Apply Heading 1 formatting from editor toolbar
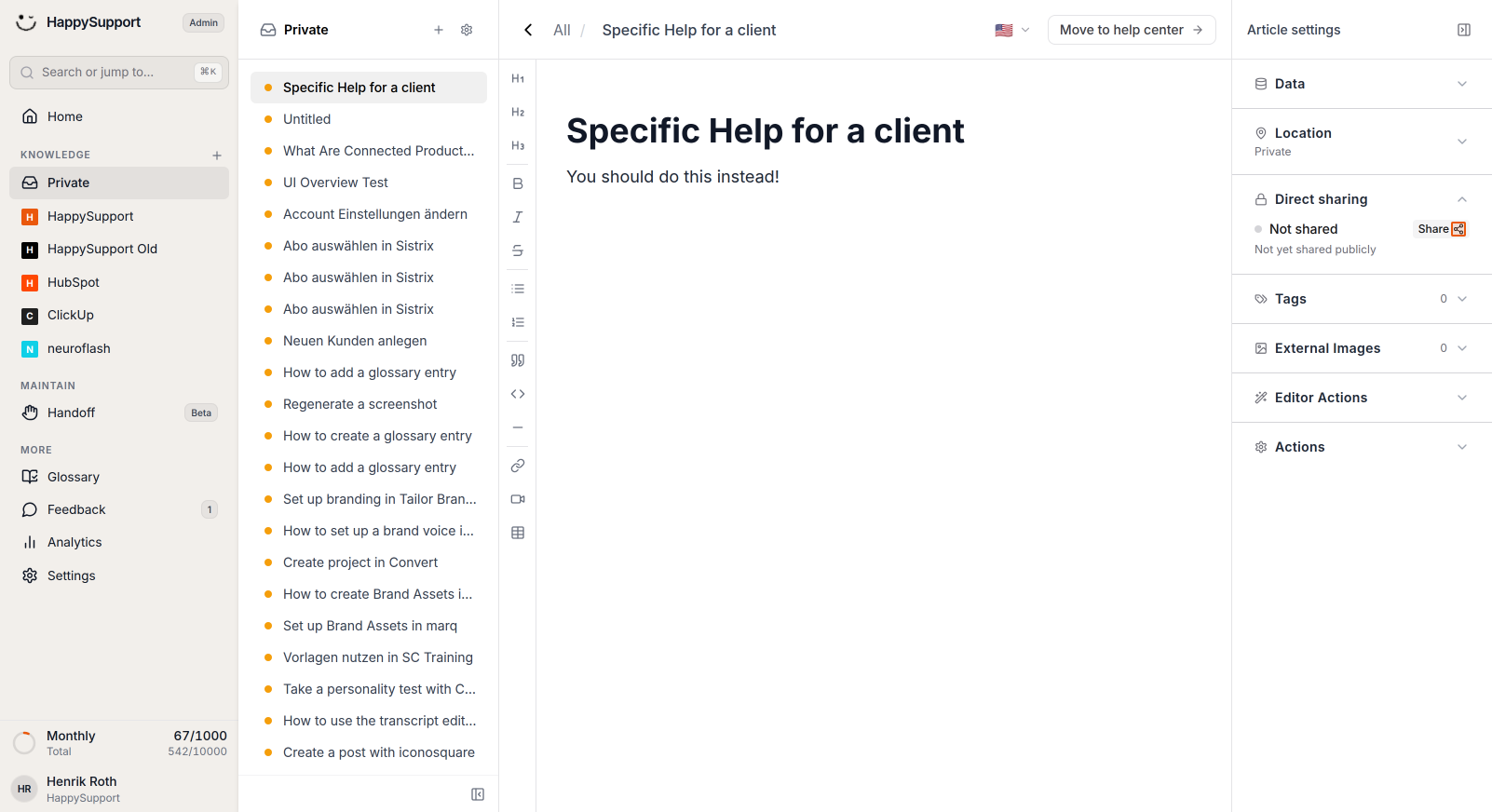The image size is (1492, 812). pyautogui.click(x=518, y=79)
